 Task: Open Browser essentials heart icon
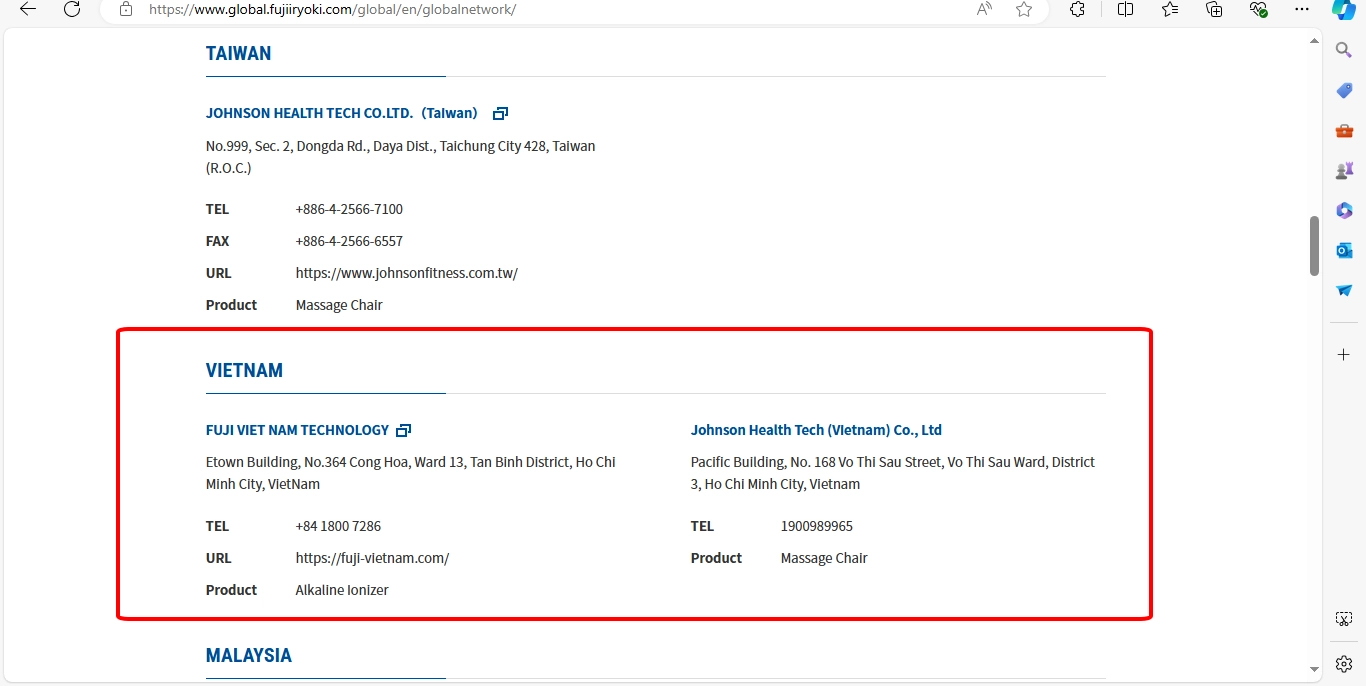click(1258, 9)
